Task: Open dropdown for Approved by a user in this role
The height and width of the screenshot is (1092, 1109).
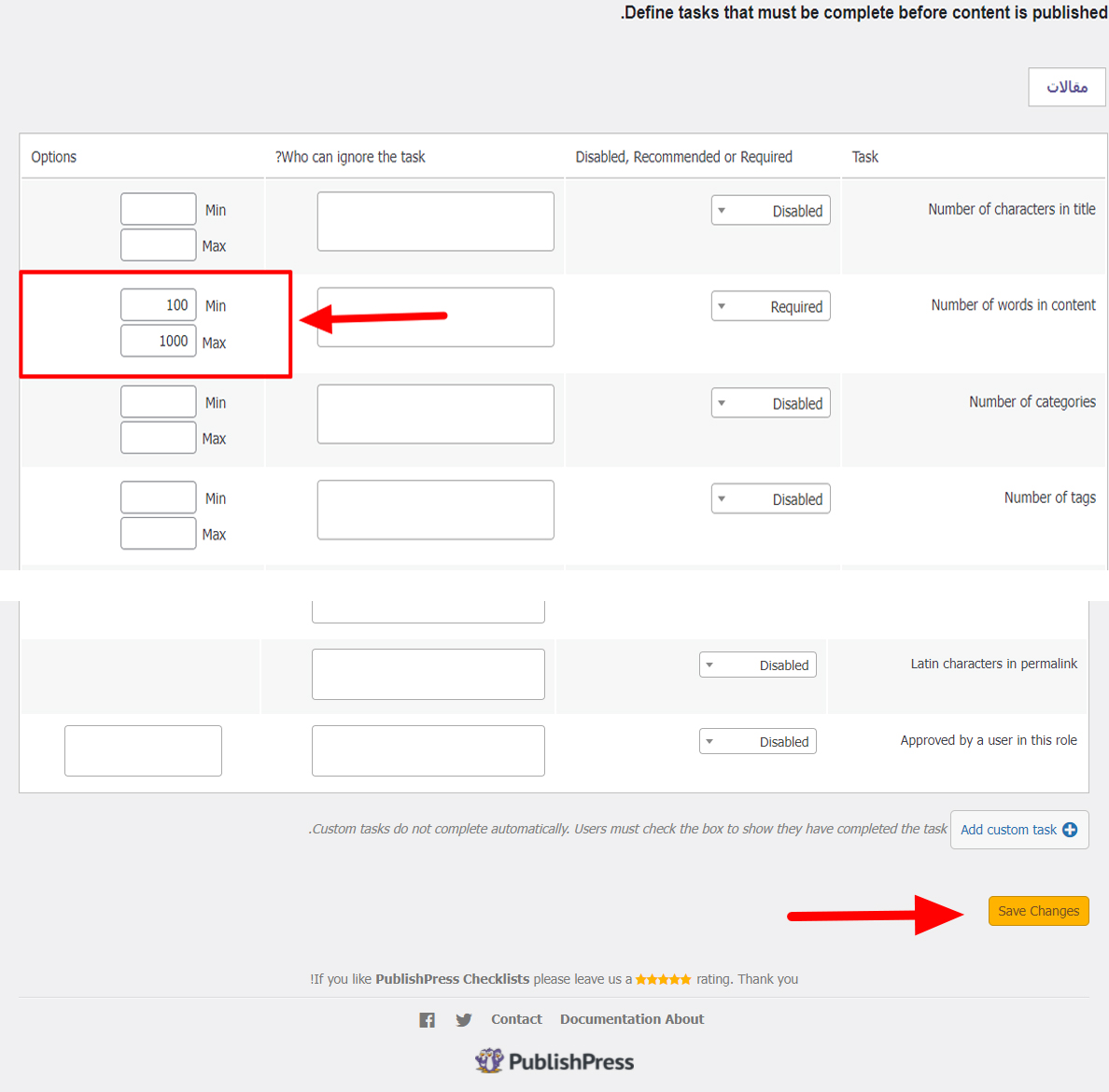Action: (757, 742)
